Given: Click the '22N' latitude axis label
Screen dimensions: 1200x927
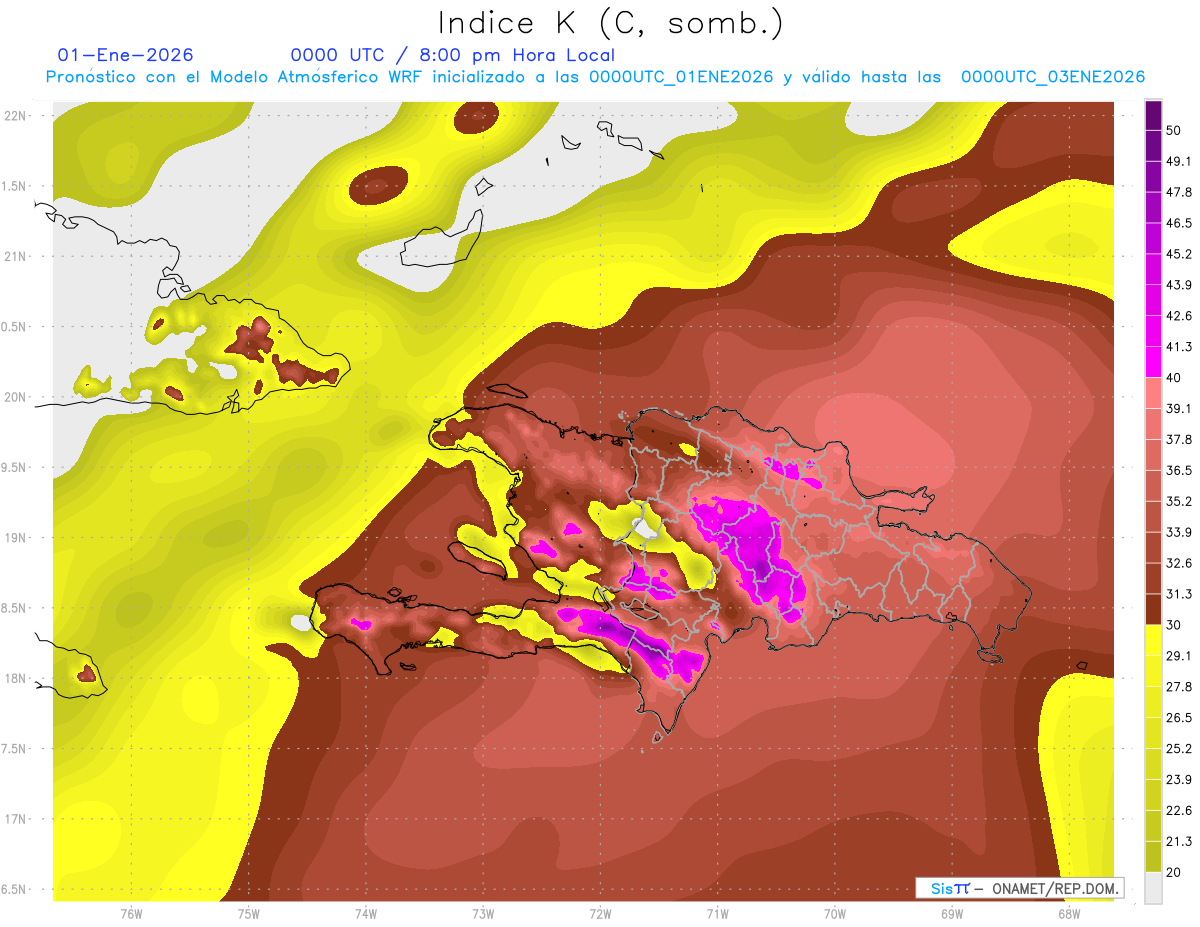Looking at the screenshot, I should click(x=16, y=115).
